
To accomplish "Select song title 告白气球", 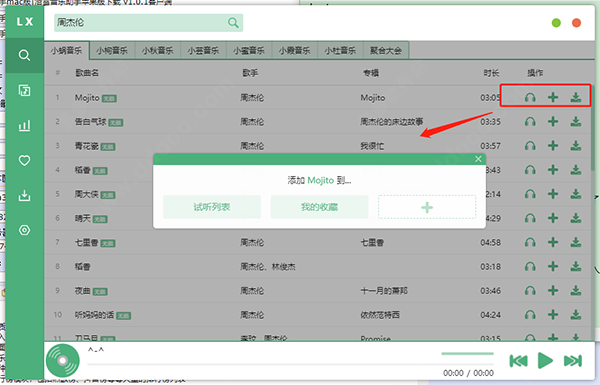I will point(90,122).
